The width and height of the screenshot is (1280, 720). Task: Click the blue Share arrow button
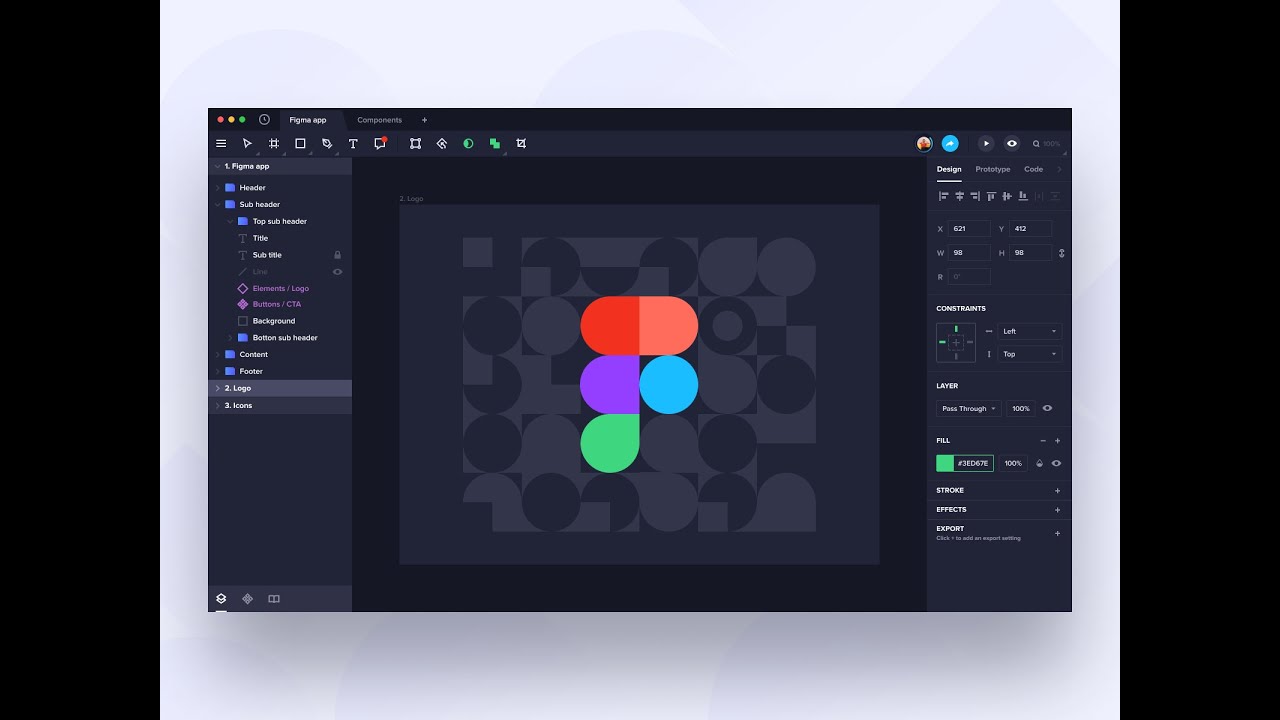pyautogui.click(x=950, y=144)
